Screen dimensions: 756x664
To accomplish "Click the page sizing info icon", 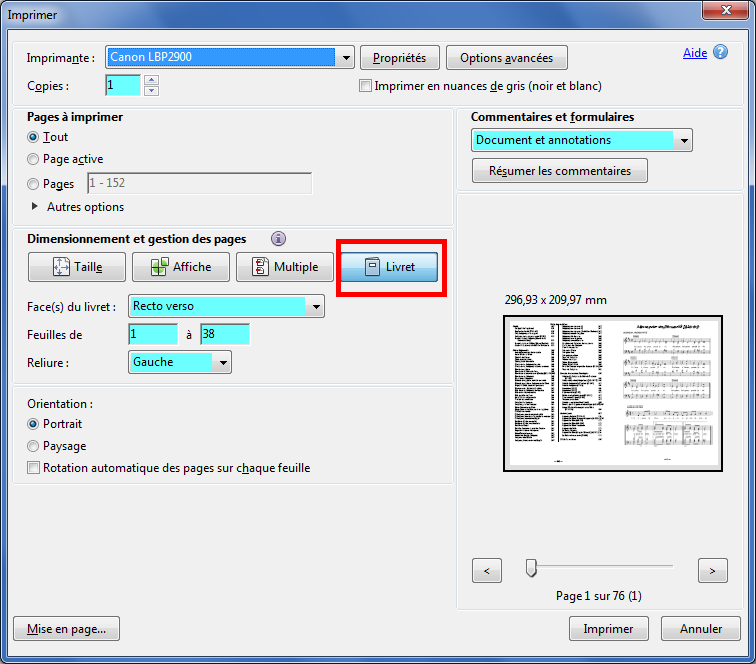I will pos(278,239).
